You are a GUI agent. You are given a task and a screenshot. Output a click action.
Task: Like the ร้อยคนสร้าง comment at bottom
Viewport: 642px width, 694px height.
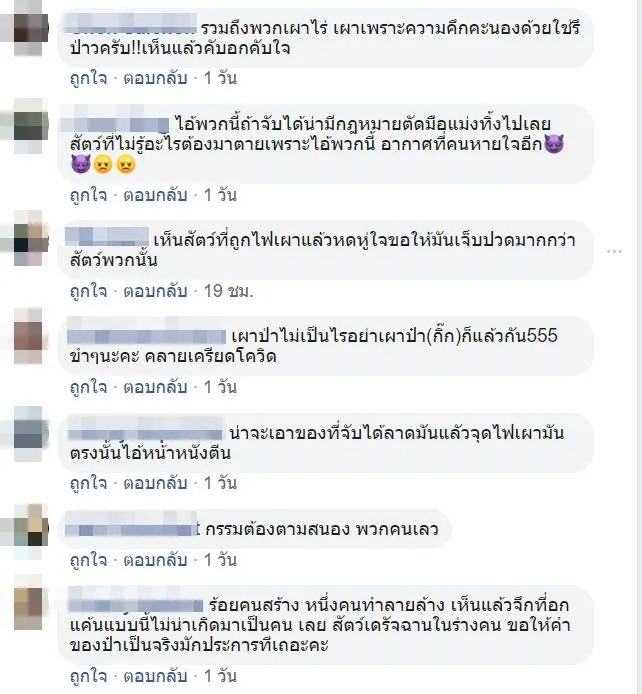[x=88, y=676]
